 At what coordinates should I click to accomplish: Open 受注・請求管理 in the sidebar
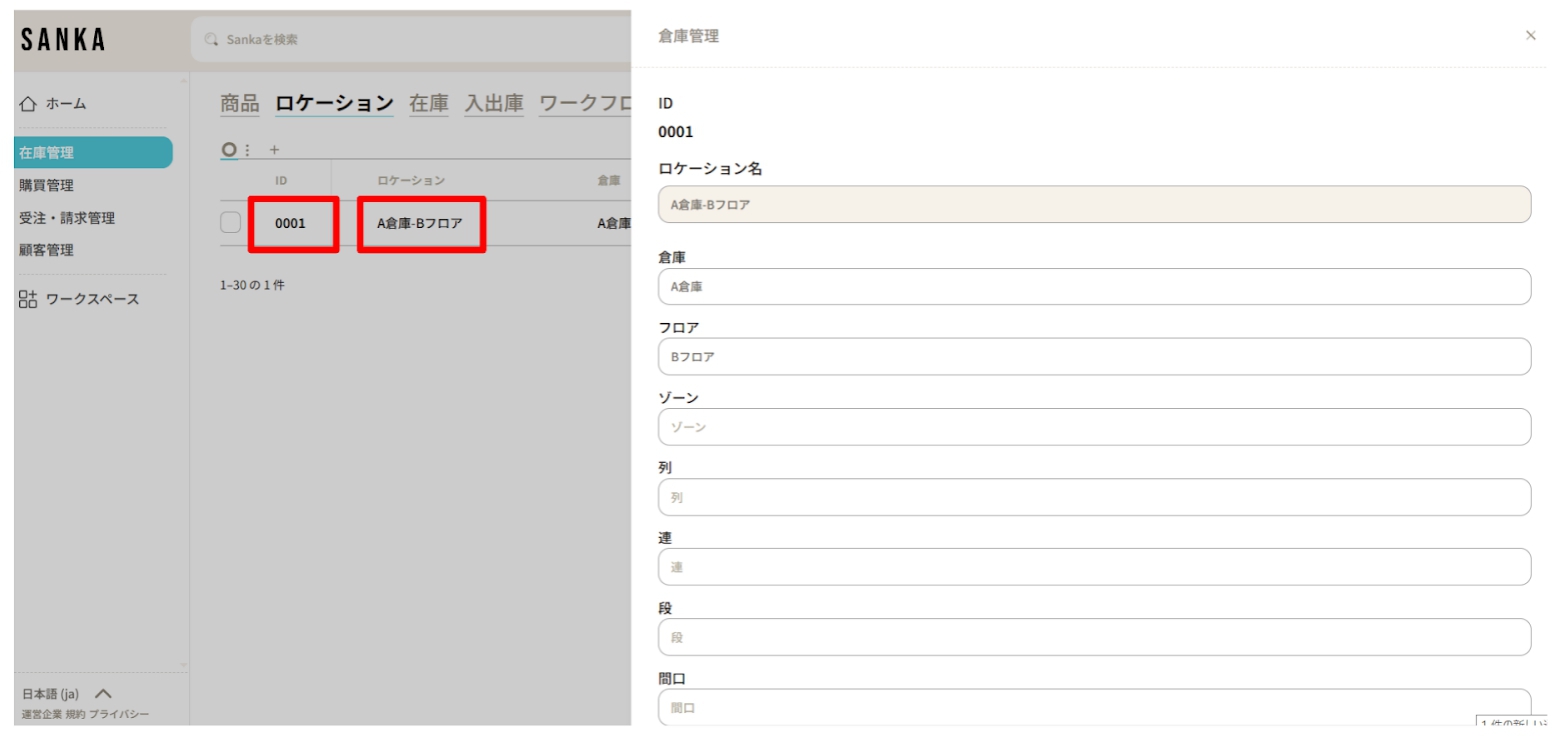(67, 218)
